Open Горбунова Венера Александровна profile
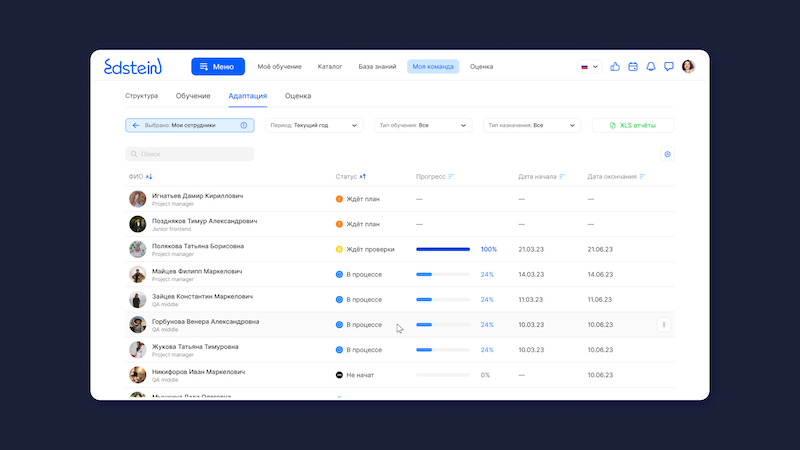800x450 pixels. 206,321
